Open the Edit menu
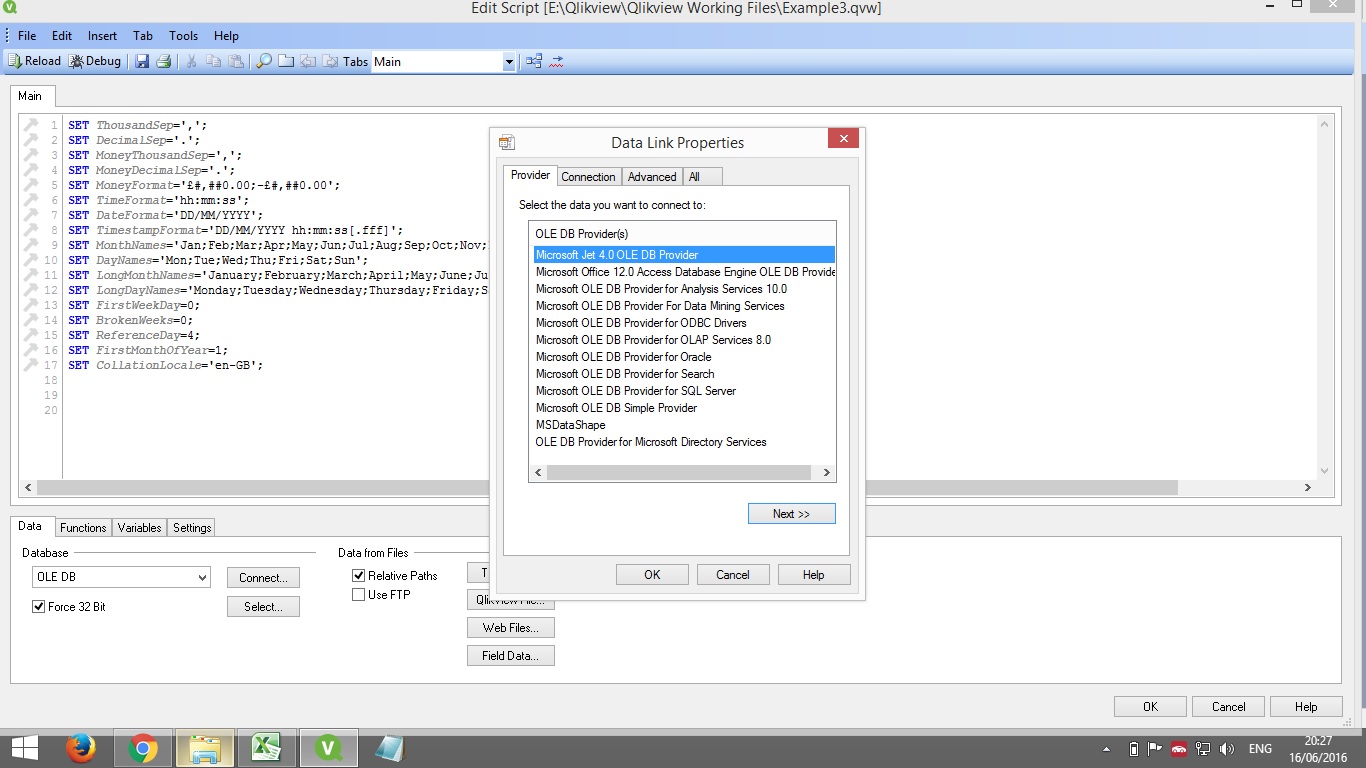 coord(62,36)
